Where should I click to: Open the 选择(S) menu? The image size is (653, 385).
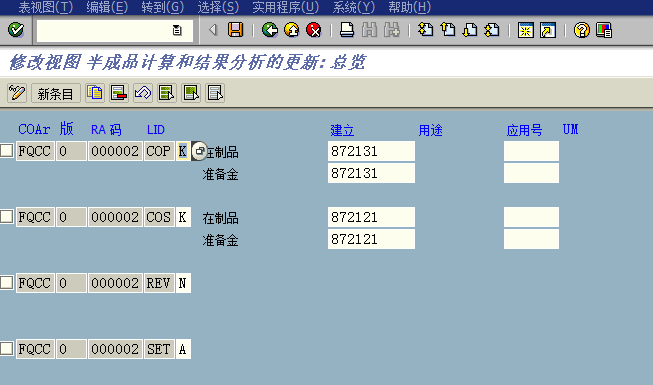218,7
